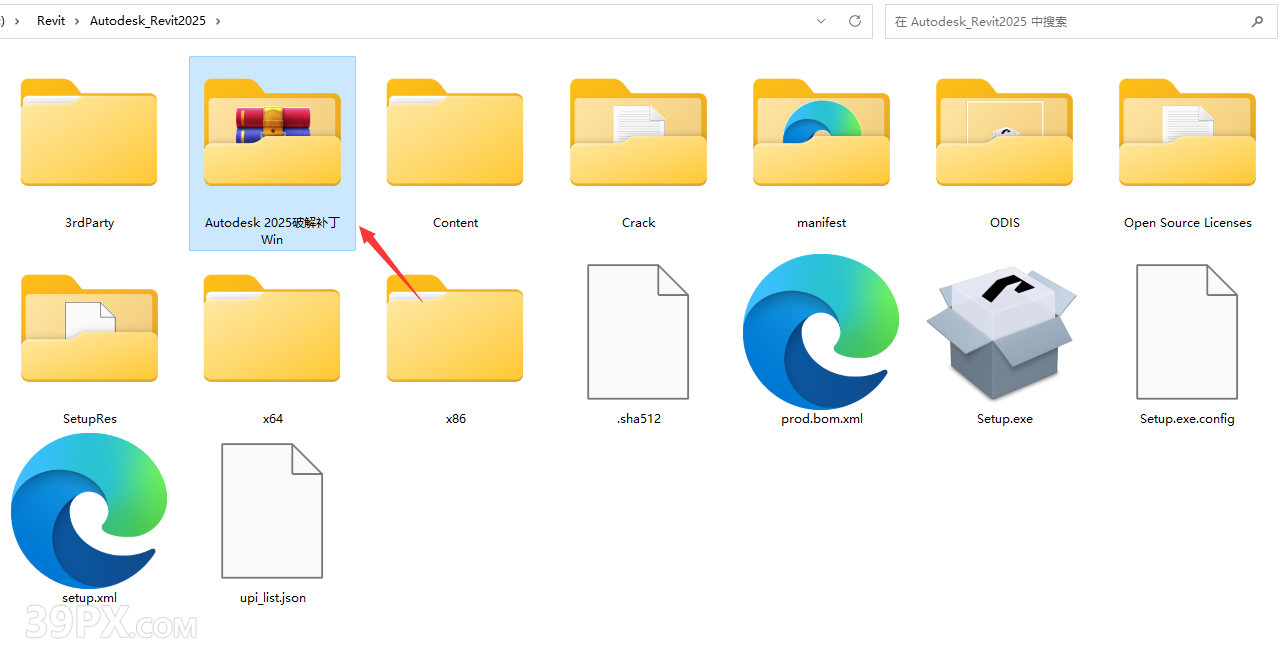Click the Setup.exe.config file name
Image resolution: width=1288 pixels, height=665 pixels.
tap(1187, 419)
